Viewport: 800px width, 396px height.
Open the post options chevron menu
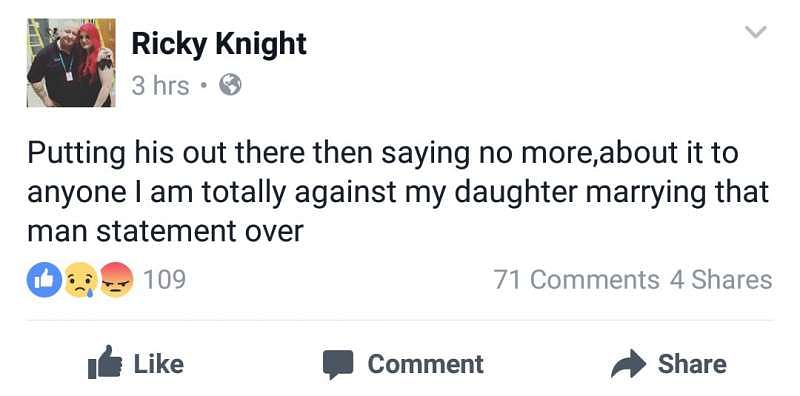(x=756, y=32)
